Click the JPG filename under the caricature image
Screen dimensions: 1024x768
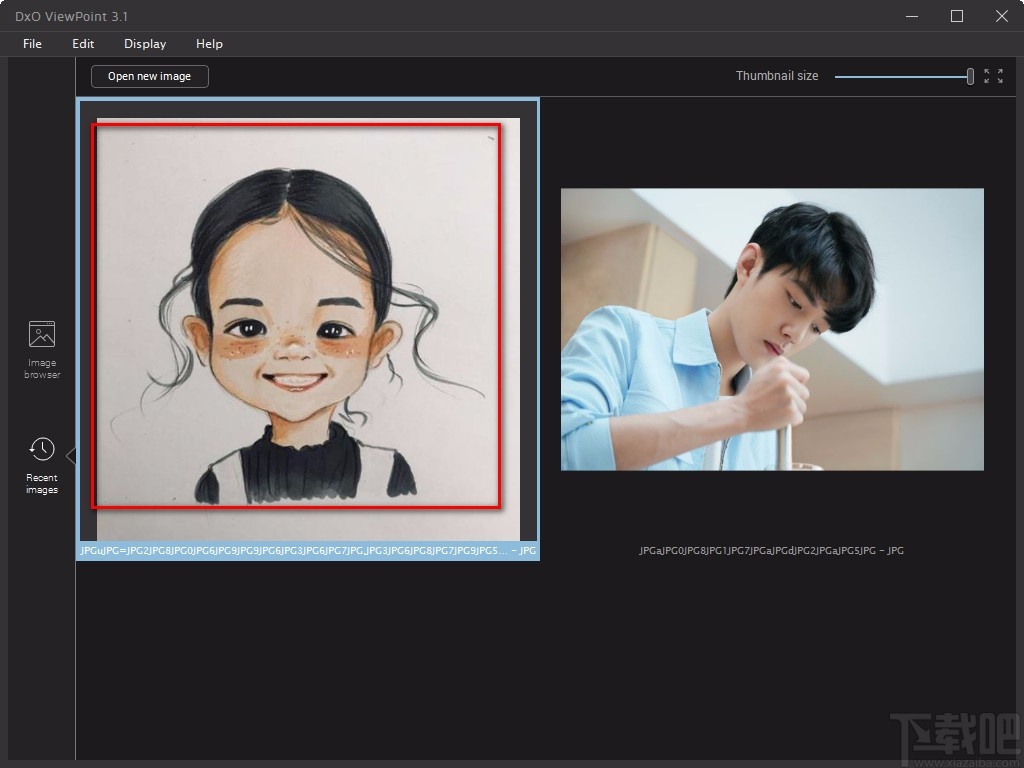pos(307,551)
